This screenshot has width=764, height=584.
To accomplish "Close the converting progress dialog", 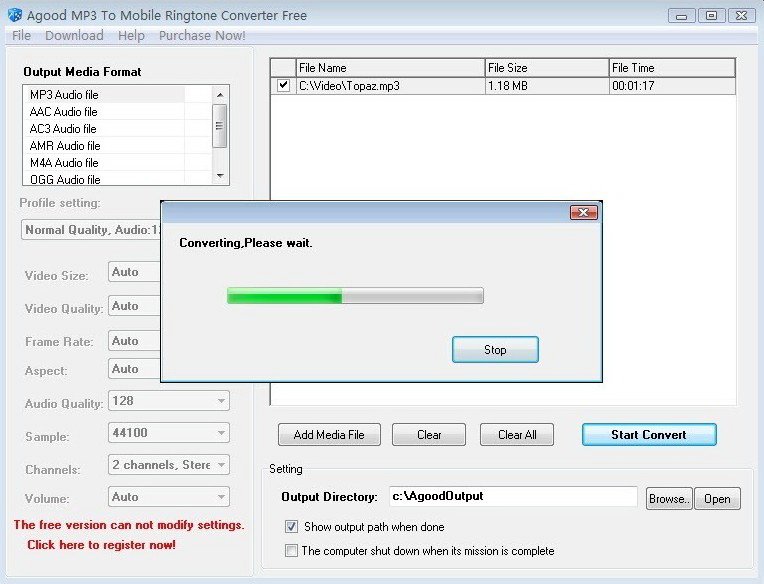I will pyautogui.click(x=583, y=212).
